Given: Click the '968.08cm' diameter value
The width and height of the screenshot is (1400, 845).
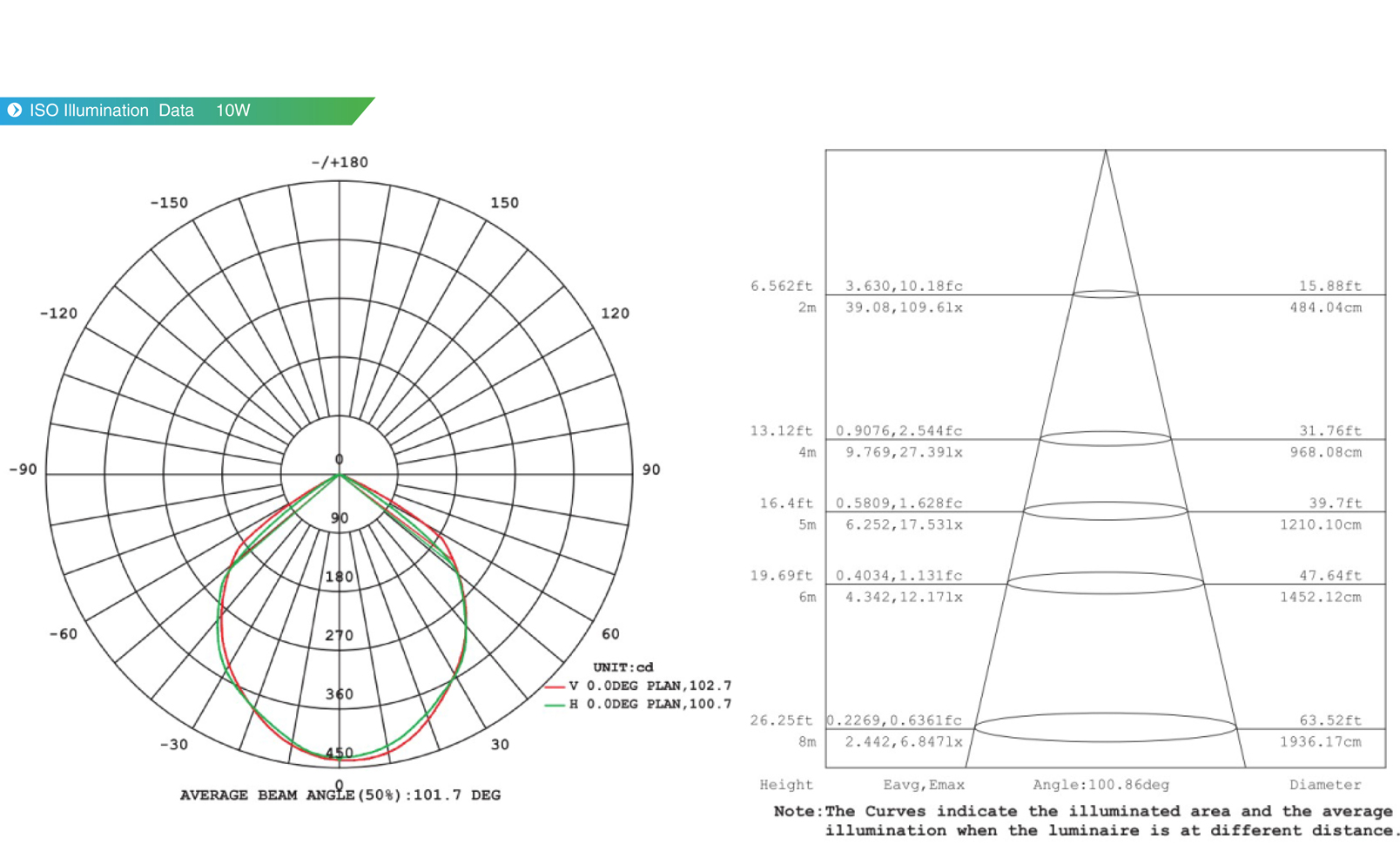Looking at the screenshot, I should pyautogui.click(x=1326, y=453).
